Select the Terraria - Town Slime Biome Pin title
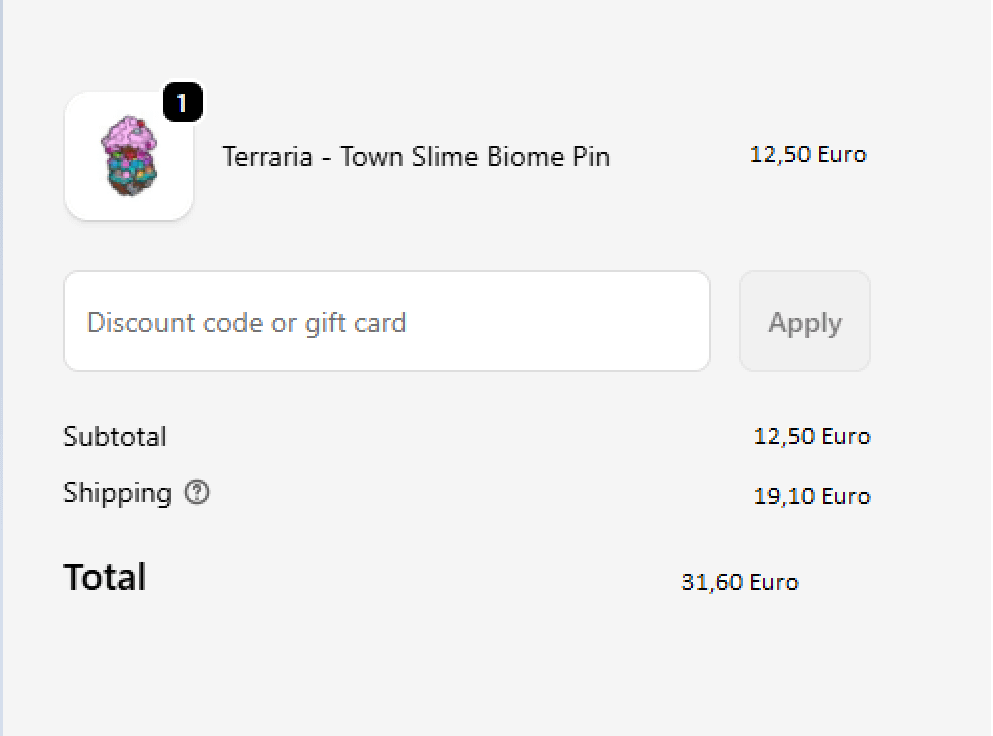 point(415,157)
